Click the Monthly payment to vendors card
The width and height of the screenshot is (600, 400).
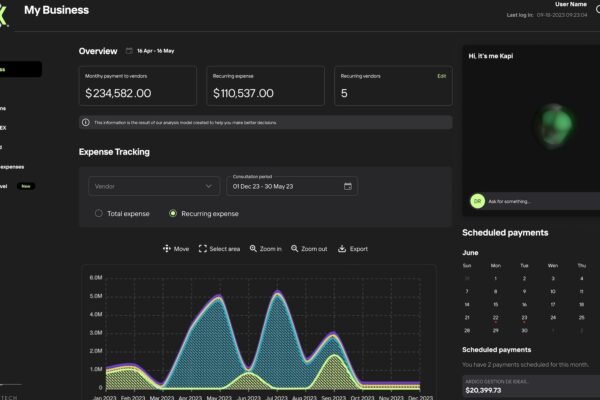pos(140,86)
